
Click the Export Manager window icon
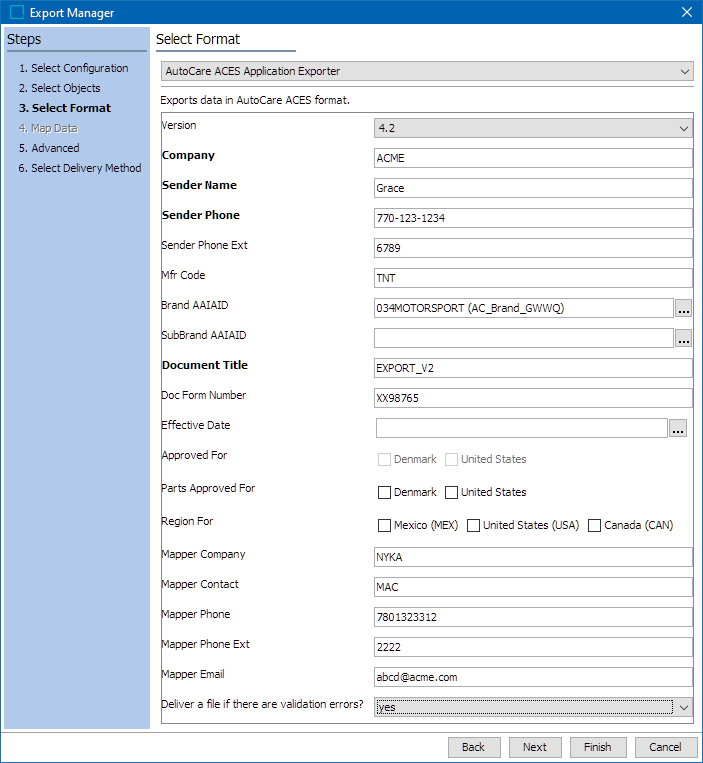17,12
